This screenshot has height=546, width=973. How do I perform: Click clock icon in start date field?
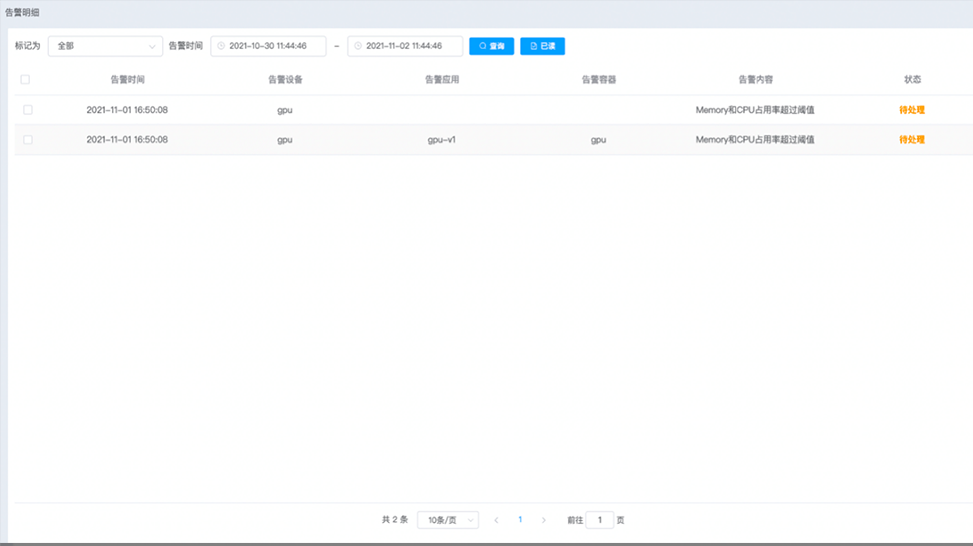(221, 46)
